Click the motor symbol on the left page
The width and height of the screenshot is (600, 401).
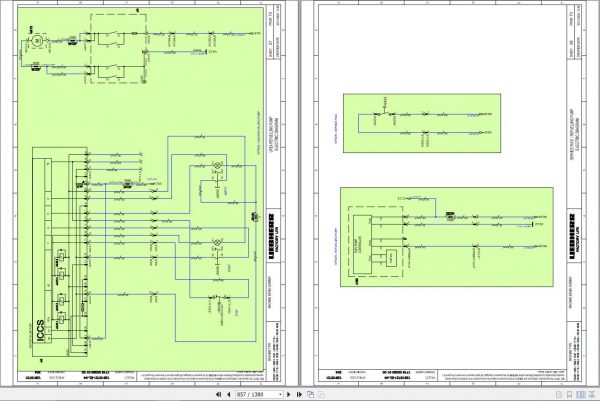point(37,40)
